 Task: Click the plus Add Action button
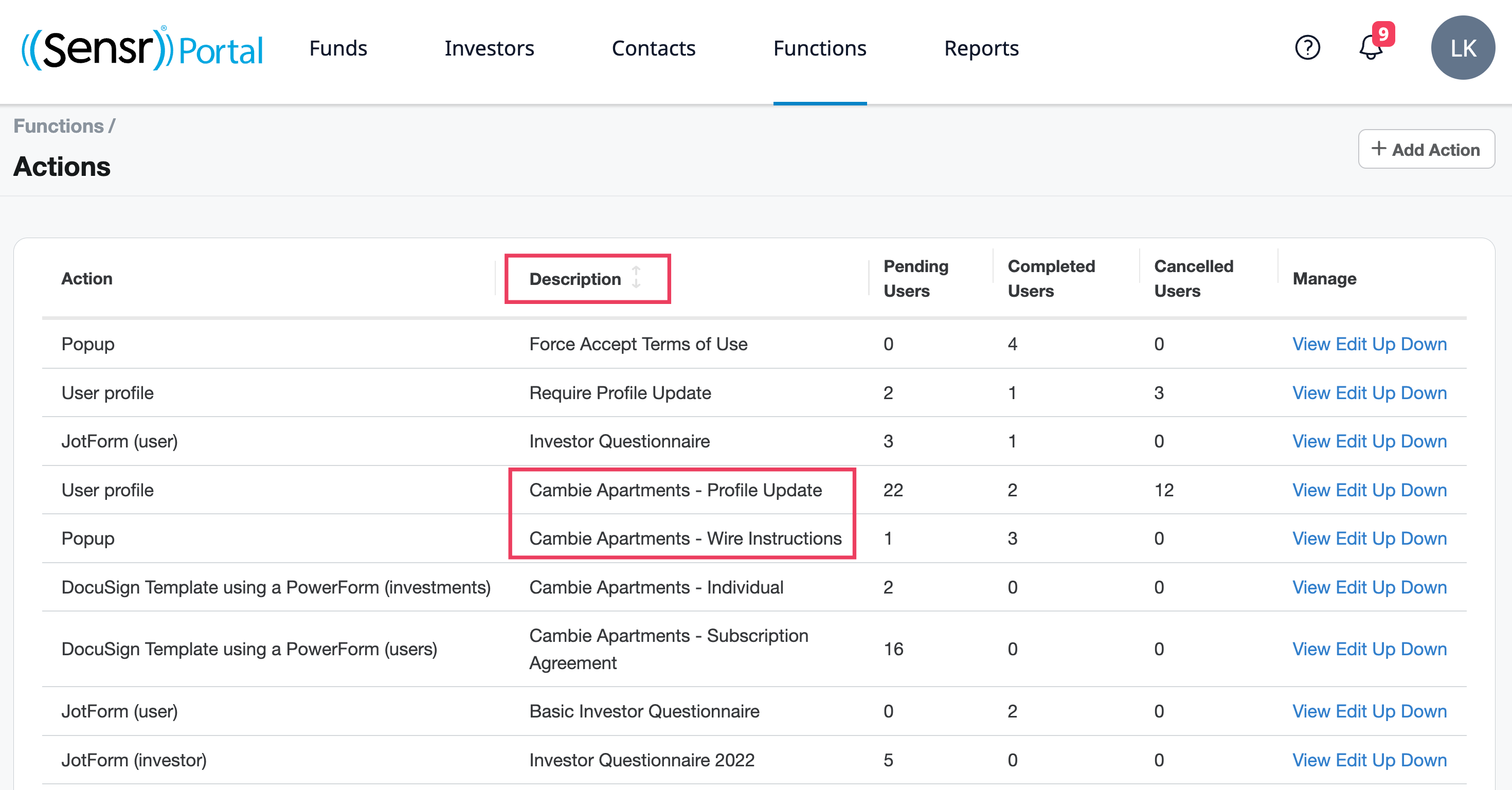pyautogui.click(x=1426, y=149)
